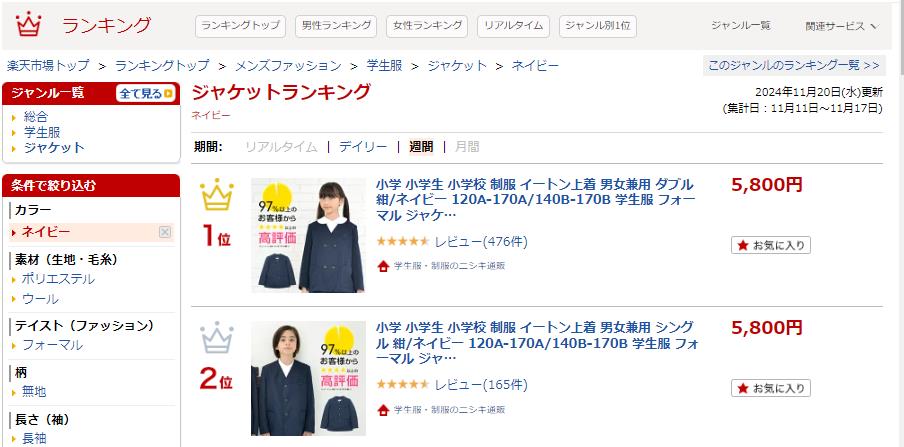The image size is (904, 447).
Task: Open the 男性ランキング menu item
Action: [x=336, y=26]
